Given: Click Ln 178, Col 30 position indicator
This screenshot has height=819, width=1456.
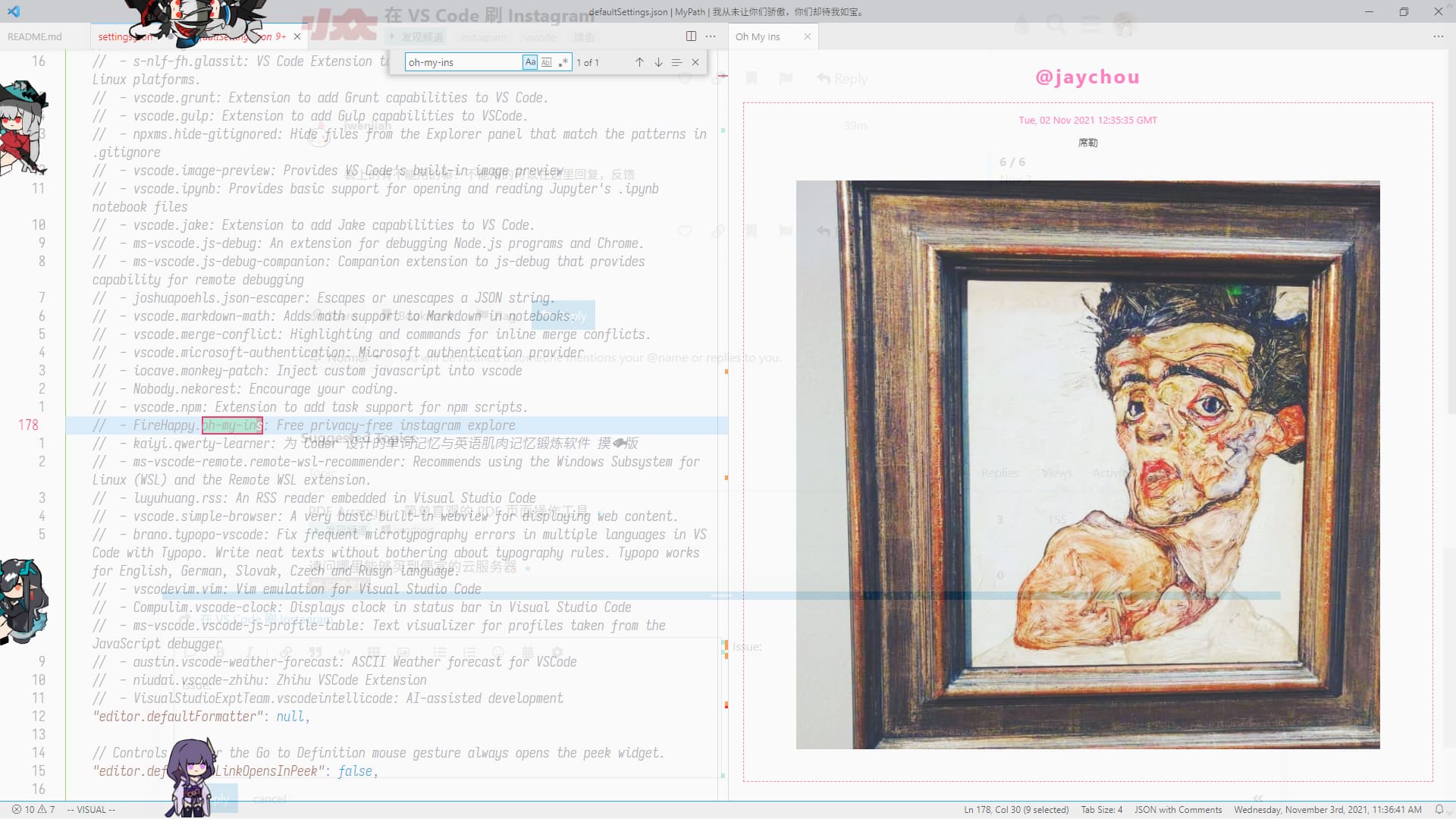Looking at the screenshot, I should click(1015, 809).
